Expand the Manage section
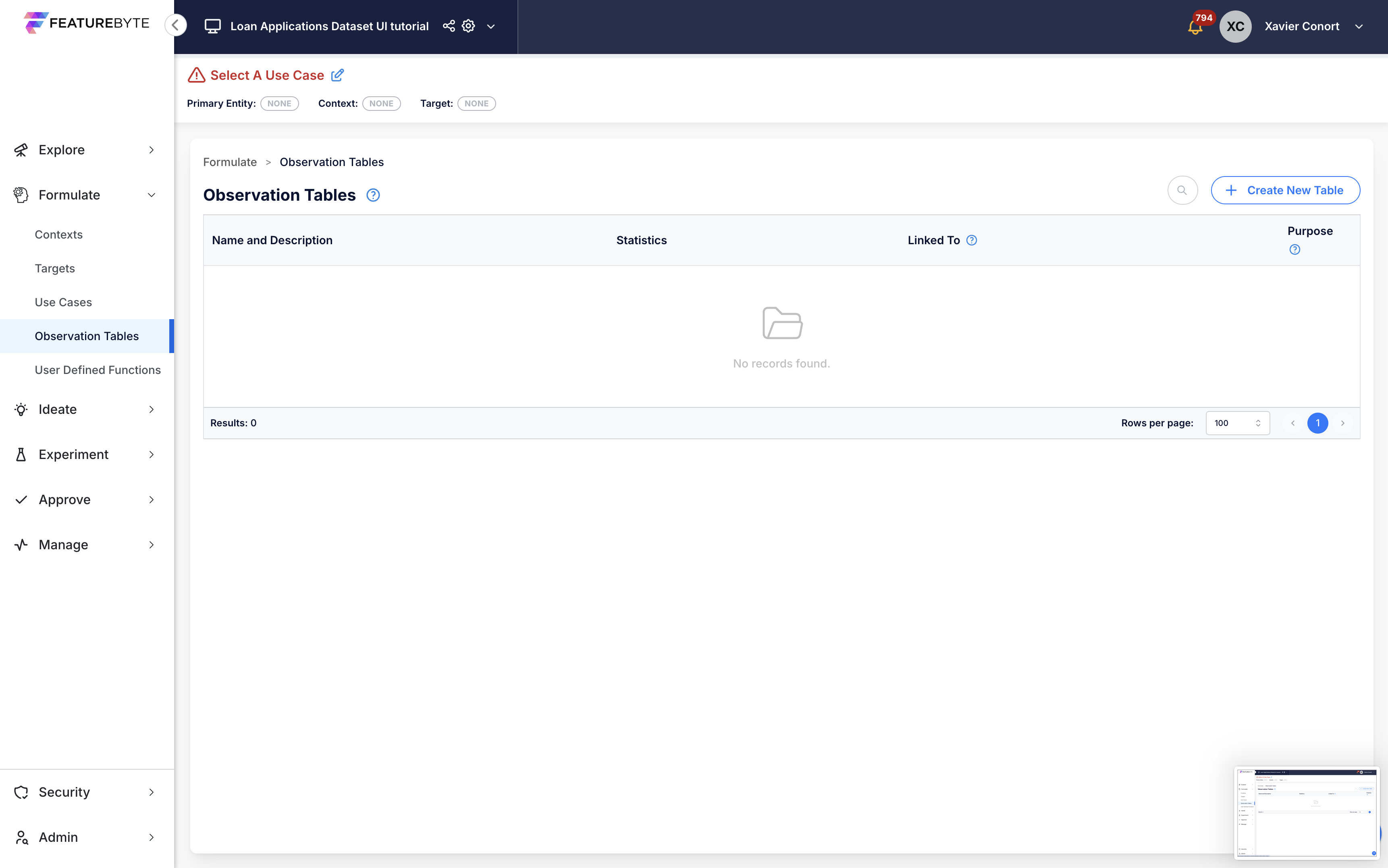 click(x=87, y=544)
